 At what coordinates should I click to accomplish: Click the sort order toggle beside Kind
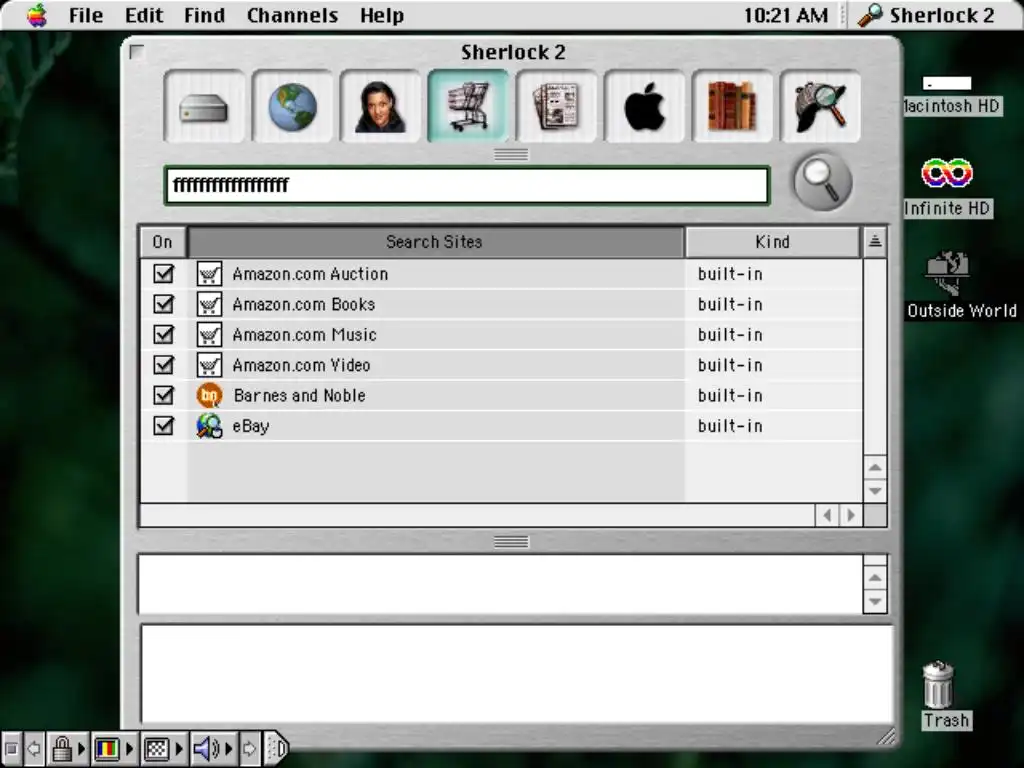click(875, 242)
